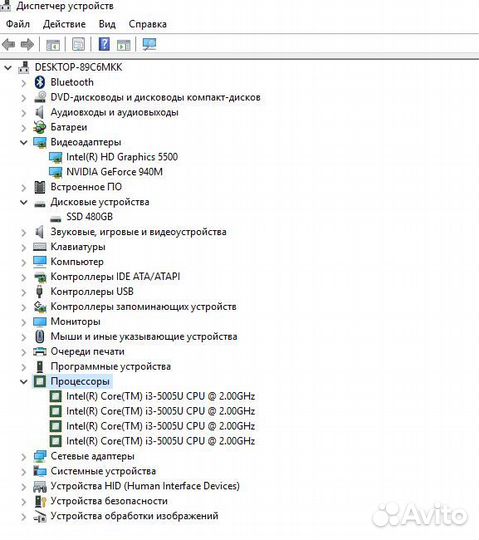Click the HID devices icon
The width and height of the screenshot is (479, 540).
coord(40,486)
